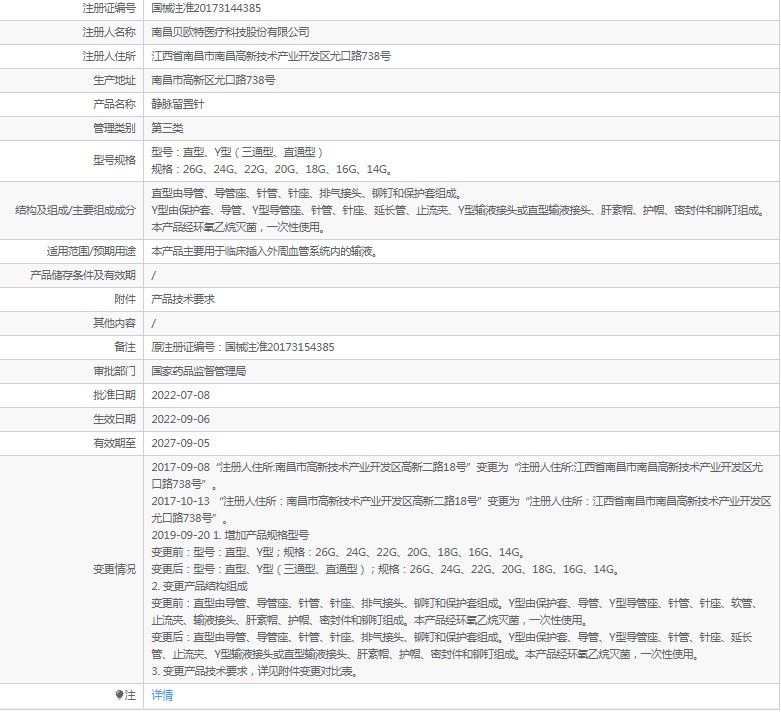Select approval date 2022-07-08
The height and width of the screenshot is (716, 781).
[180, 395]
